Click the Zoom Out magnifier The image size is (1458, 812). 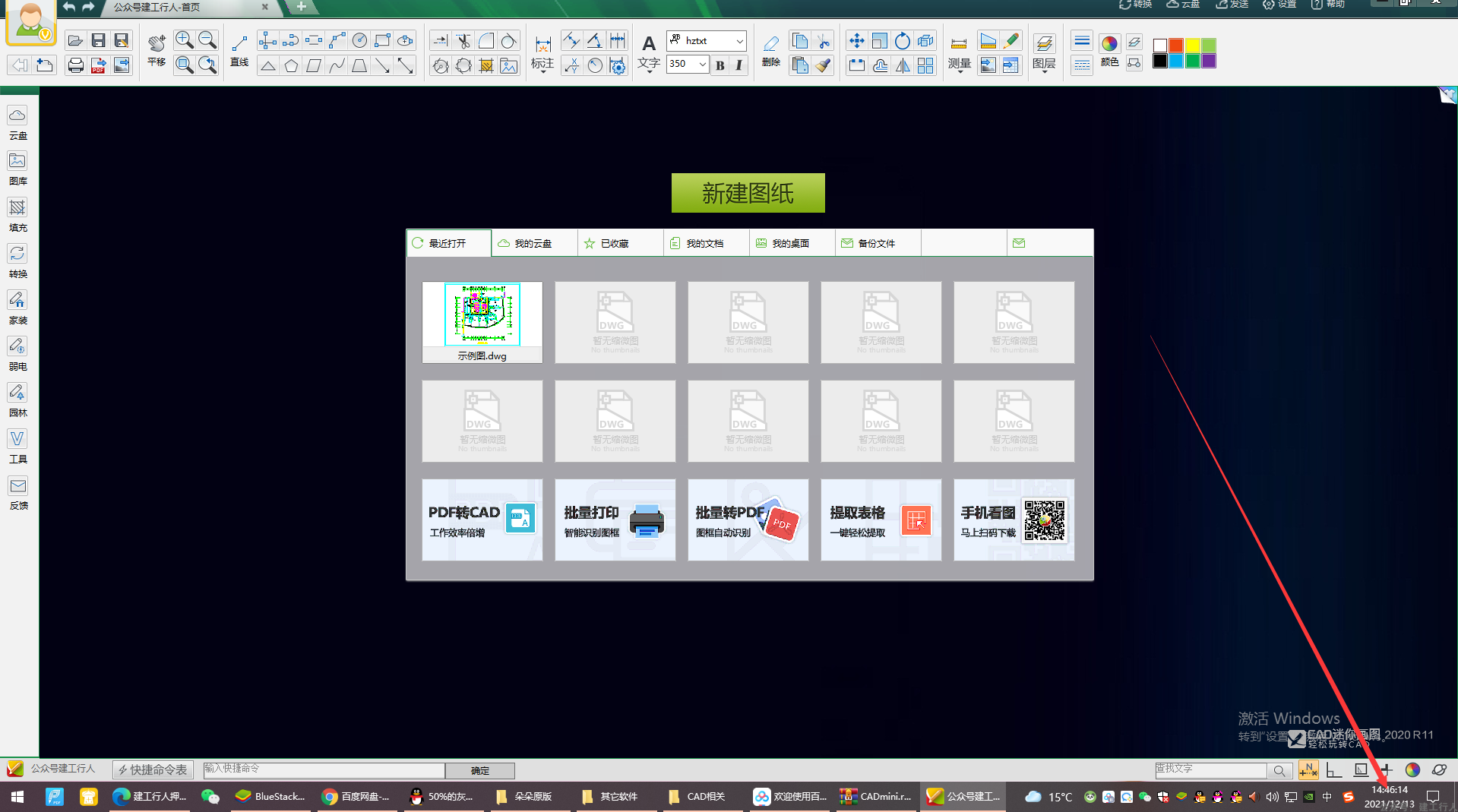(x=207, y=40)
